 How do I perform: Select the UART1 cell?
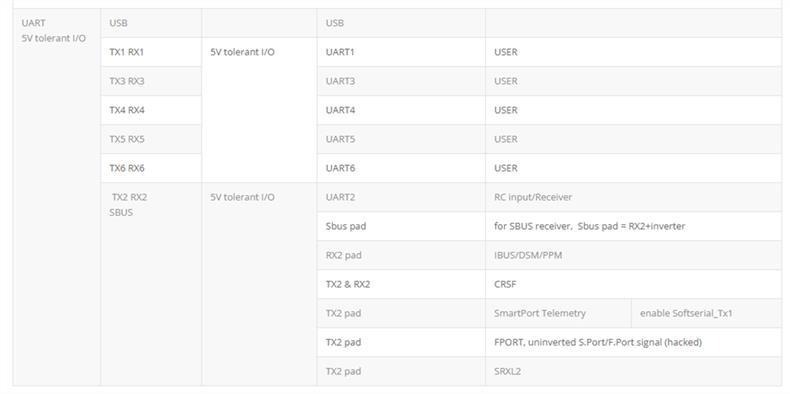point(401,52)
